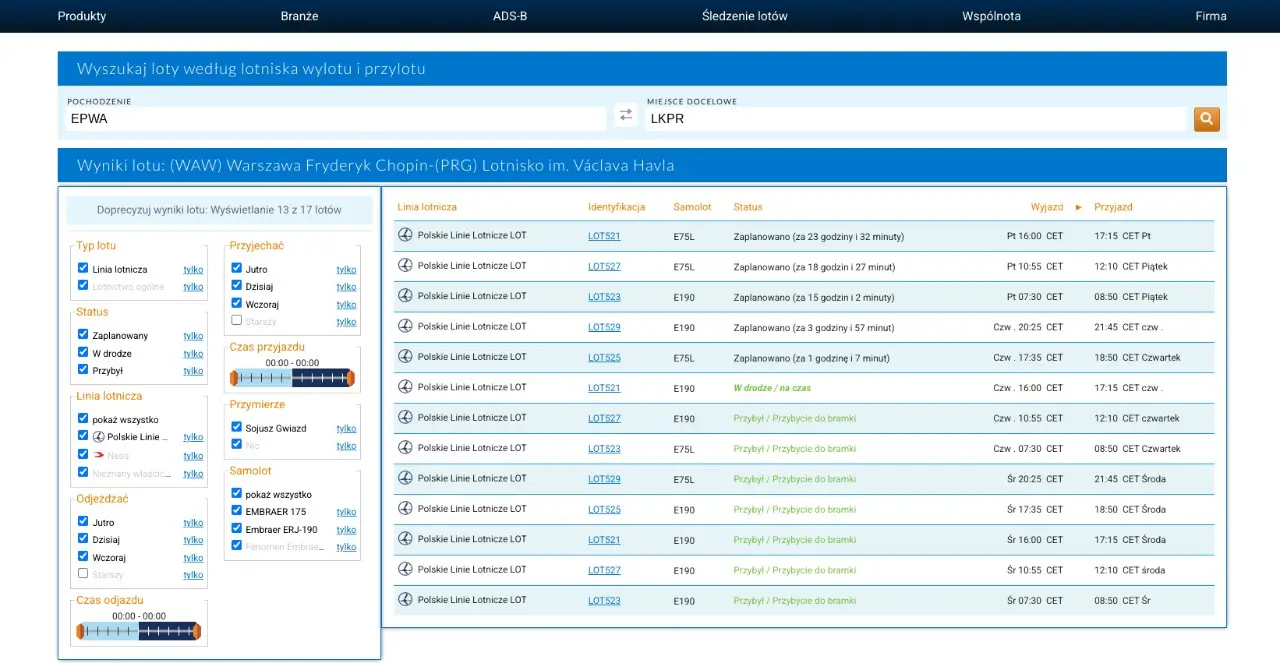The image size is (1280, 663).
Task: Click LOT logo in Wednesday 20:25 LOT529 row
Action: [x=405, y=478]
